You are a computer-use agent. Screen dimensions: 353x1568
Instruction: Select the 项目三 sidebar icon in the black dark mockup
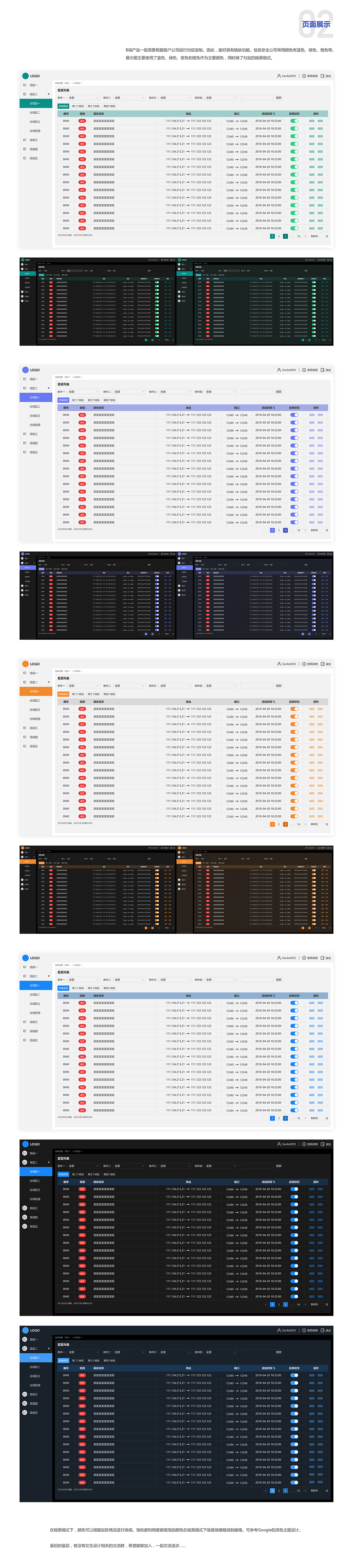24,1208
